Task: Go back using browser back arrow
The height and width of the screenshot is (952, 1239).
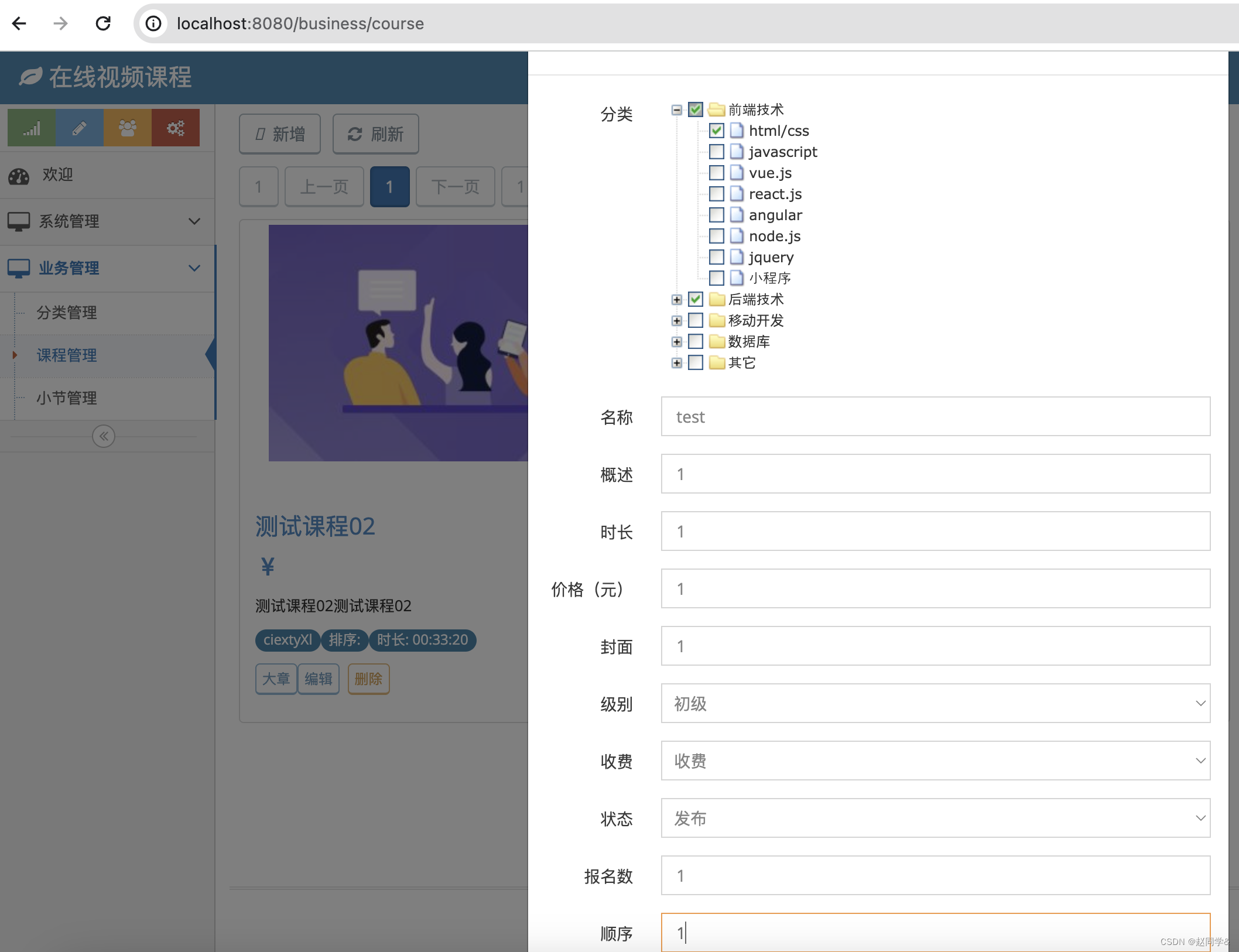Action: click(19, 23)
